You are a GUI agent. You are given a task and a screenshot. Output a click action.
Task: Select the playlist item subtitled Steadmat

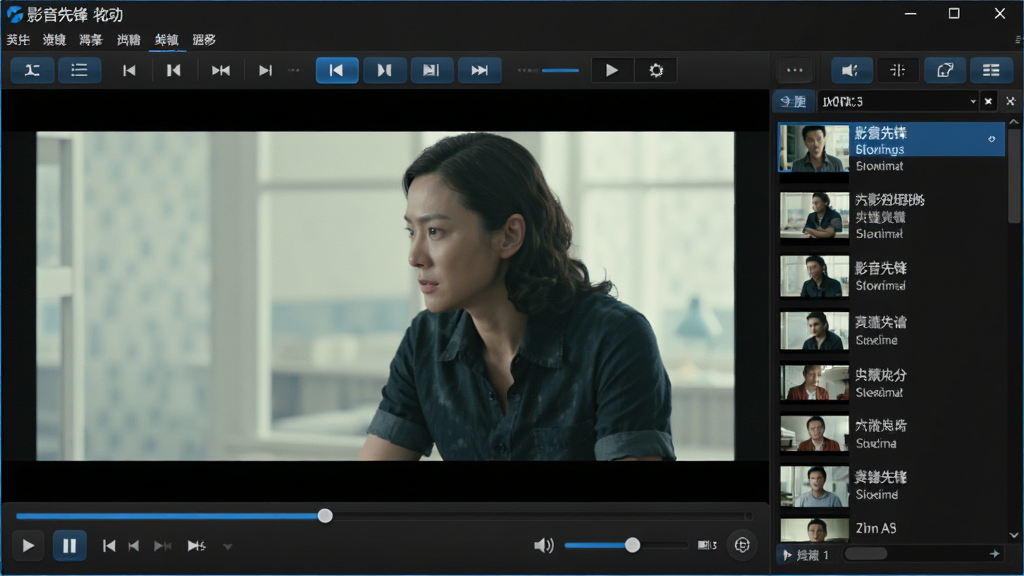891,383
